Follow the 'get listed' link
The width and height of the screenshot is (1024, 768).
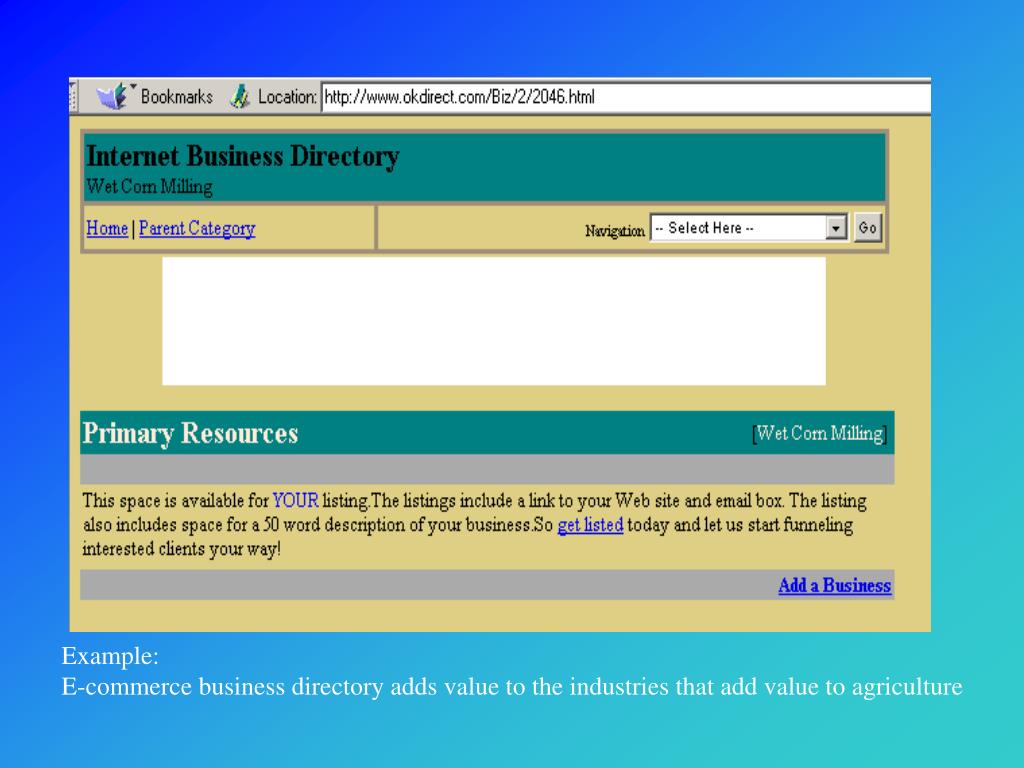tap(590, 525)
